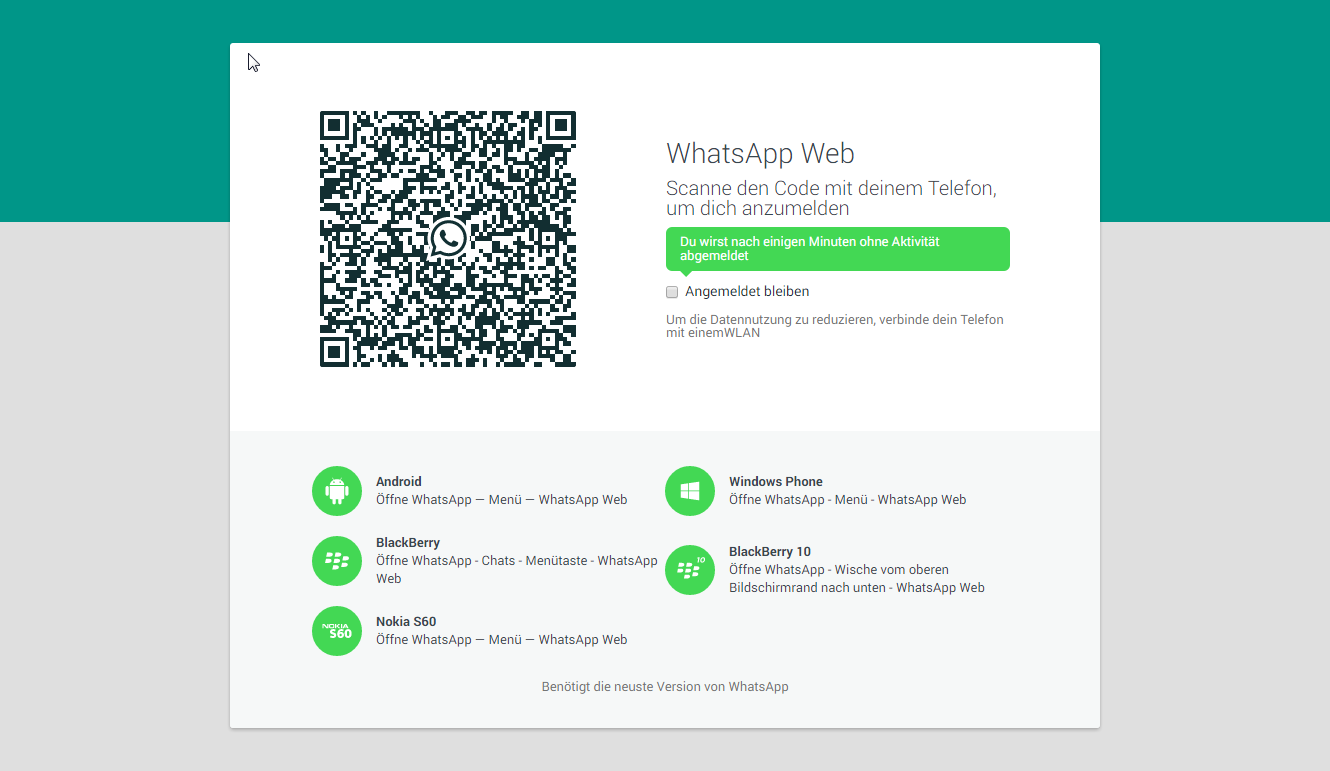
Task: Click the WhatsApp login QR code
Action: 448,239
